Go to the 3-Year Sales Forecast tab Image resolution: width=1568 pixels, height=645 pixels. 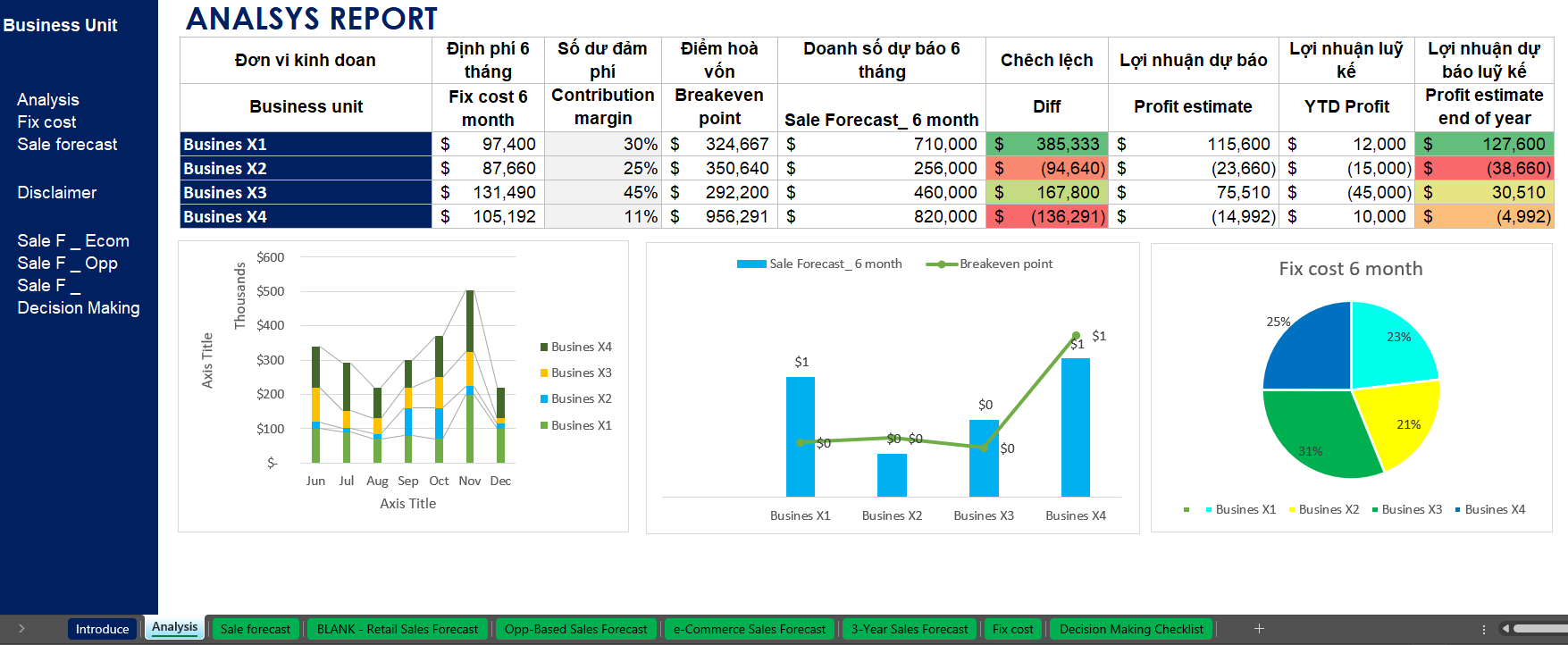pos(909,629)
